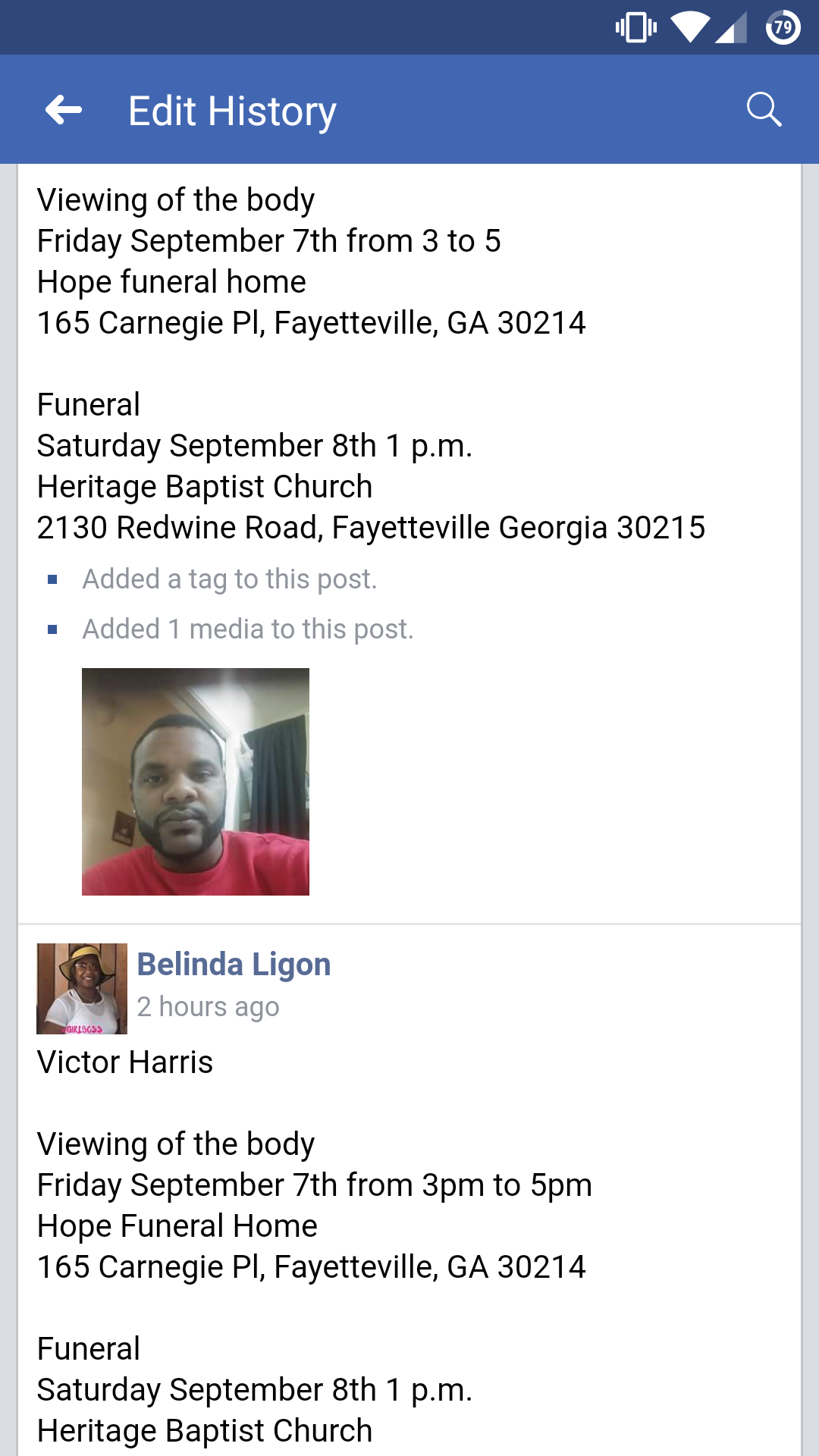Screen dimensions: 819x1456
Task: Tap 'Friday September 7th from 3pm to 5pm'
Action: click(x=315, y=1185)
